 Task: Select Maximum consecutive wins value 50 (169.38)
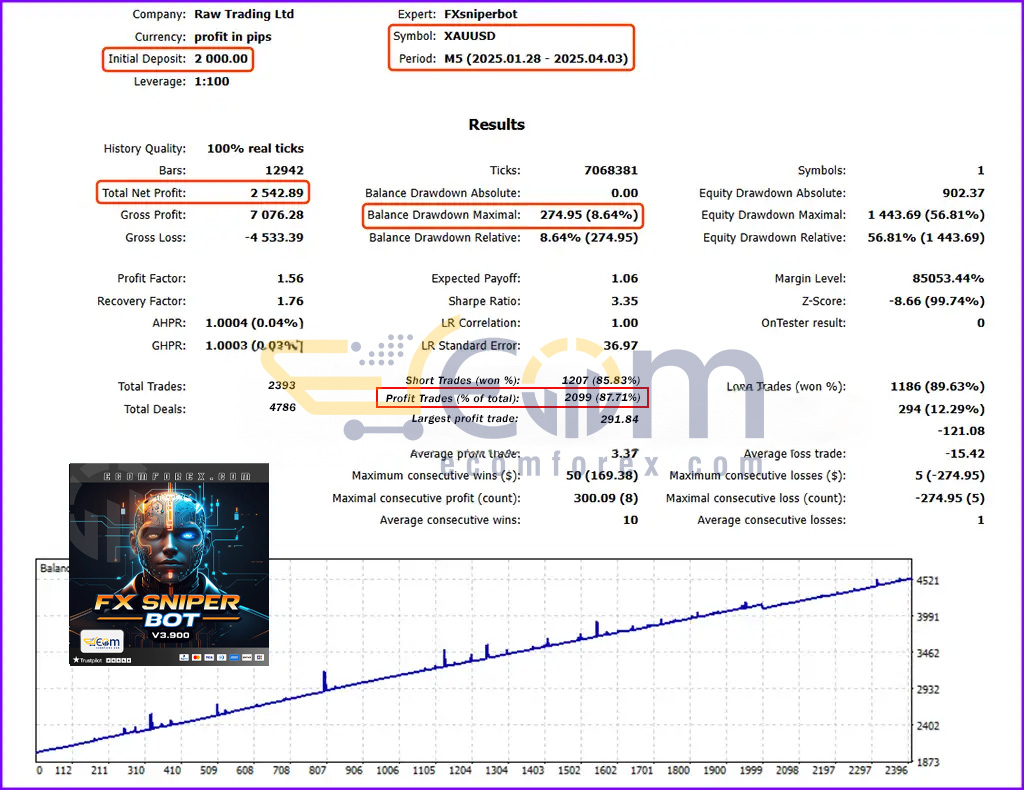(x=601, y=475)
